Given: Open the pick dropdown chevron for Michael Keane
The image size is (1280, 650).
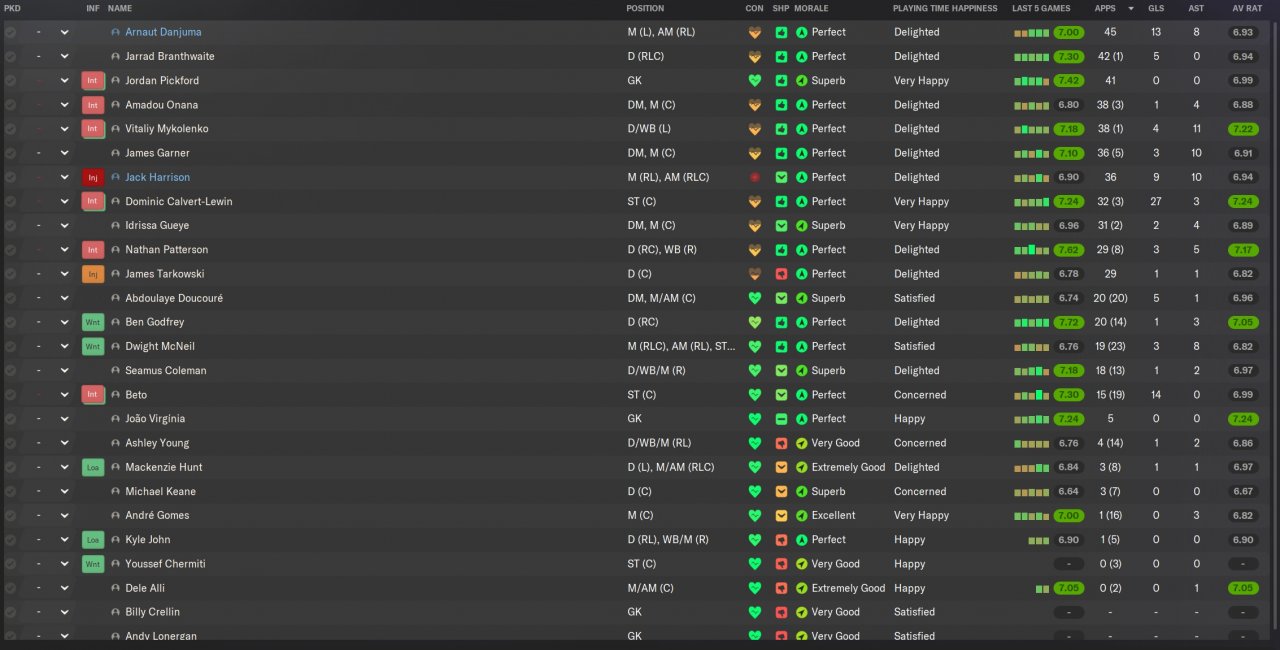Looking at the screenshot, I should [64, 491].
